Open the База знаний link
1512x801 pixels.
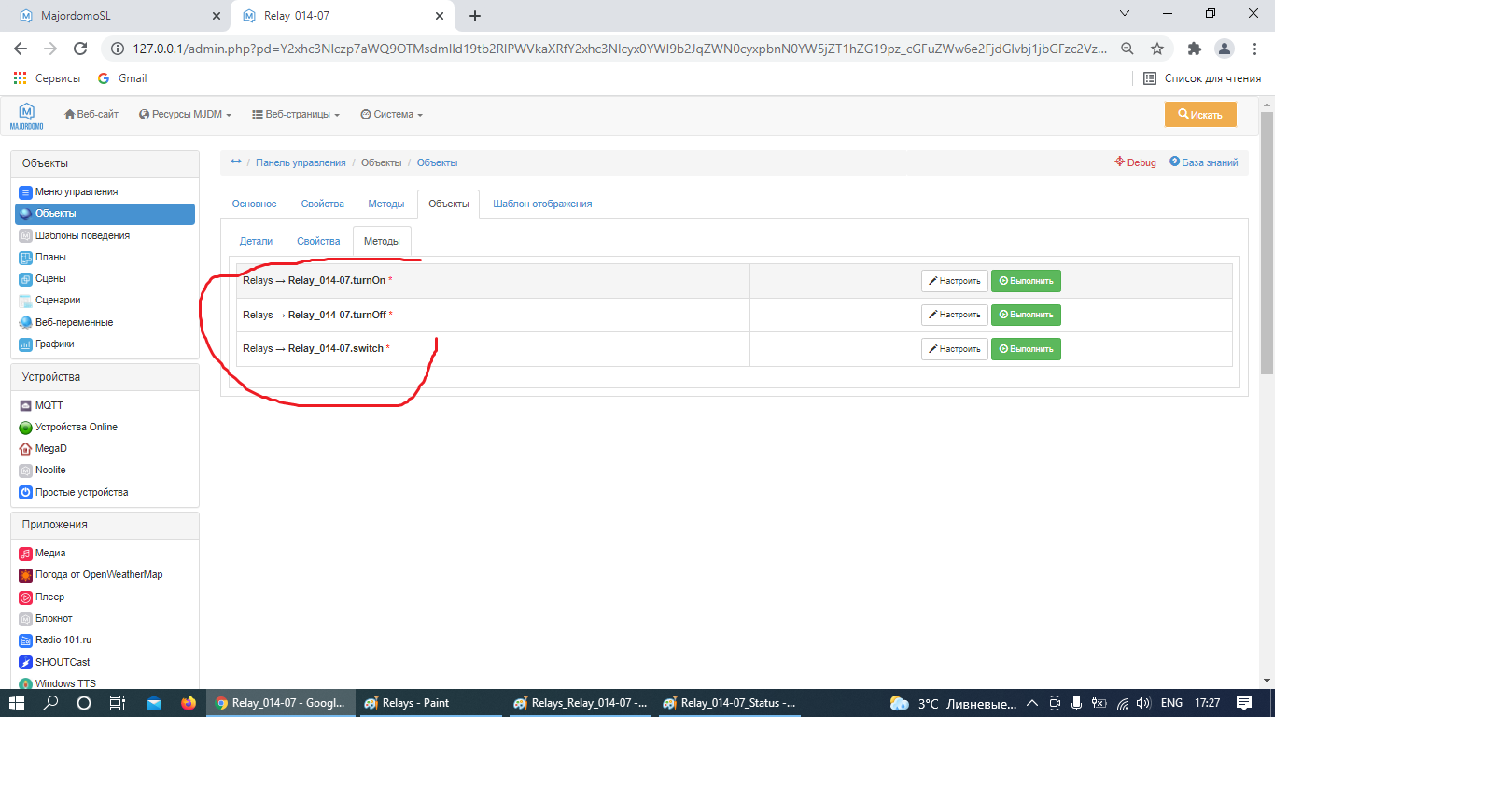[x=1204, y=162]
